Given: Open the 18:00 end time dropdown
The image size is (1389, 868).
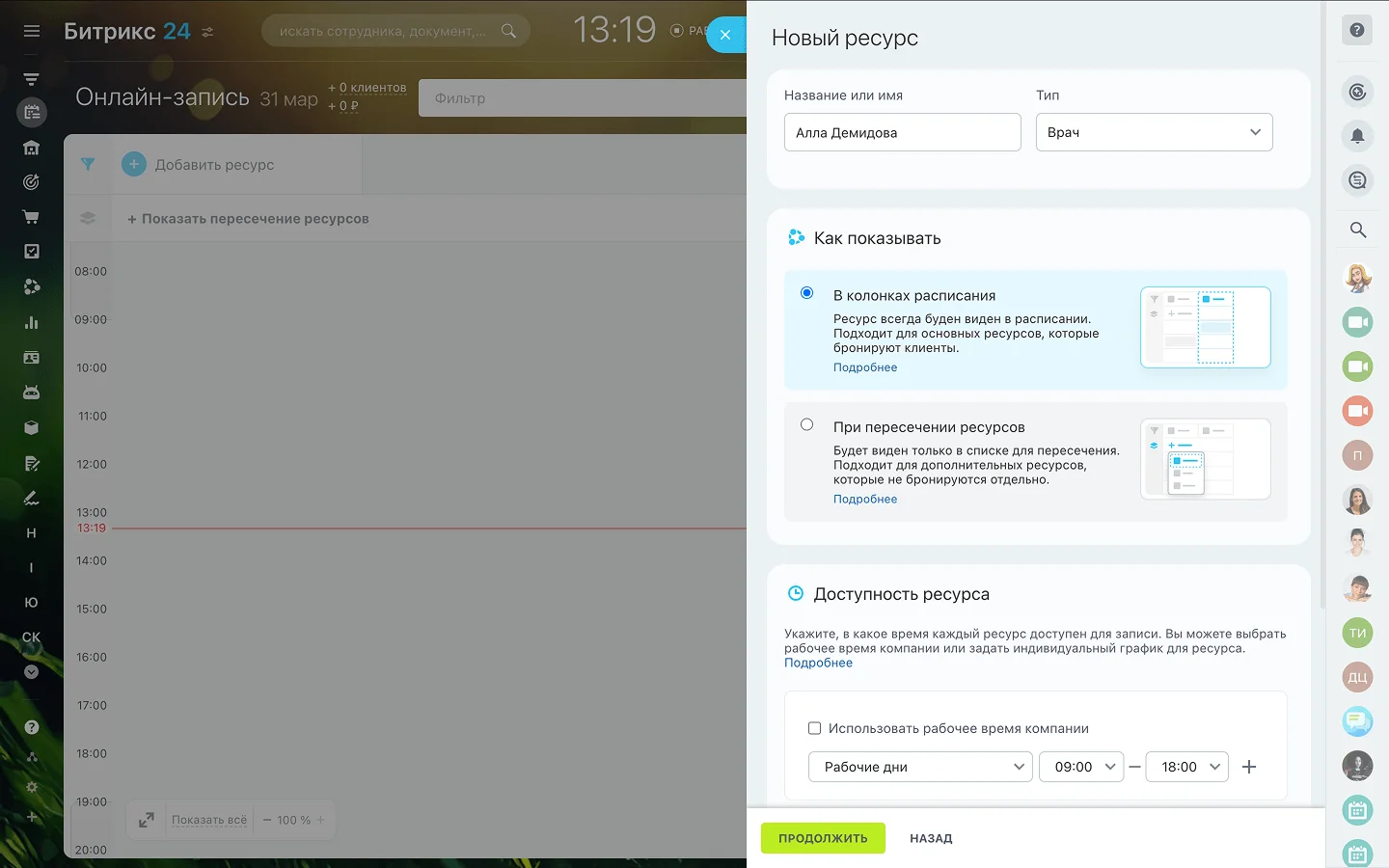Looking at the screenshot, I should (x=1187, y=767).
